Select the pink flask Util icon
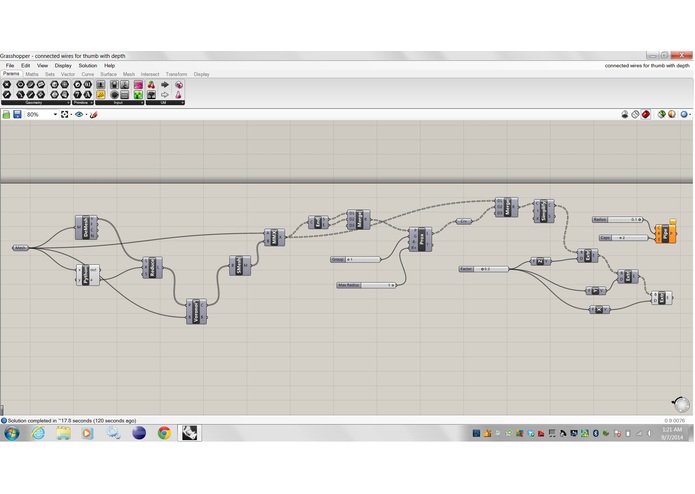 179,95
